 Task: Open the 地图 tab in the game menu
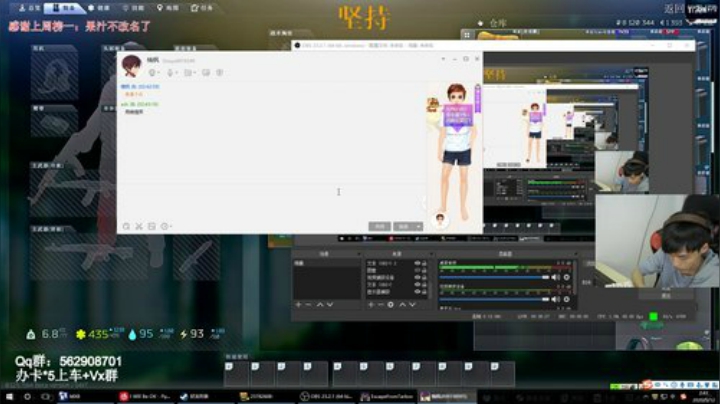click(x=168, y=8)
